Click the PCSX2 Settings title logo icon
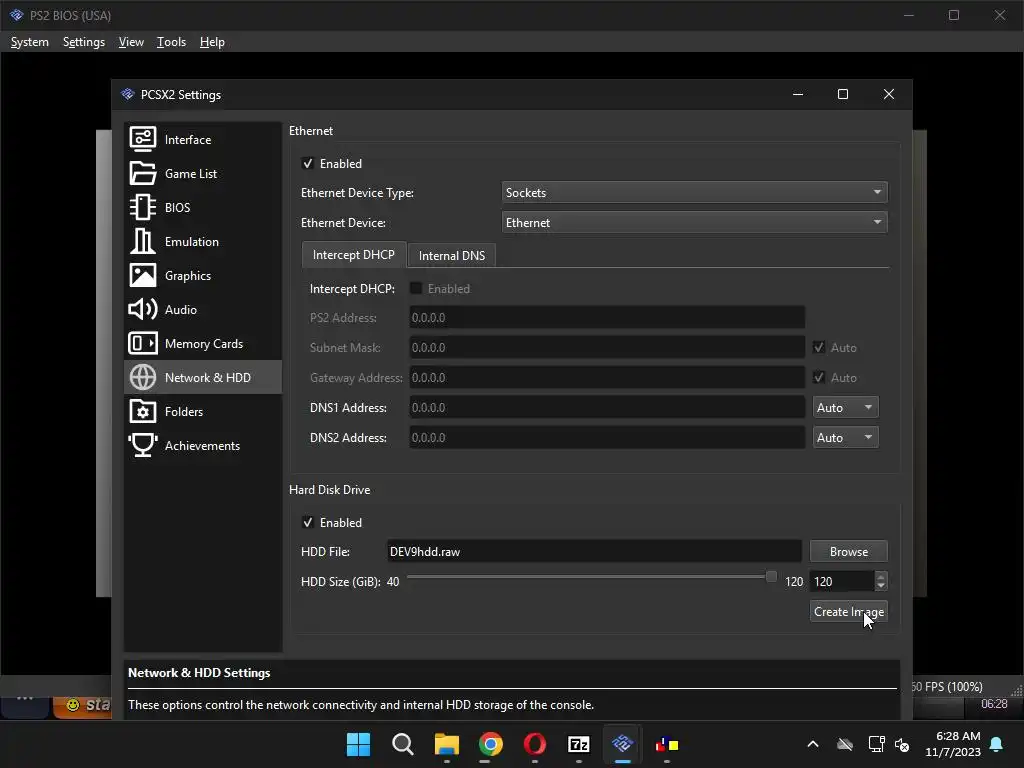Viewport: 1024px width, 768px height. [127, 94]
